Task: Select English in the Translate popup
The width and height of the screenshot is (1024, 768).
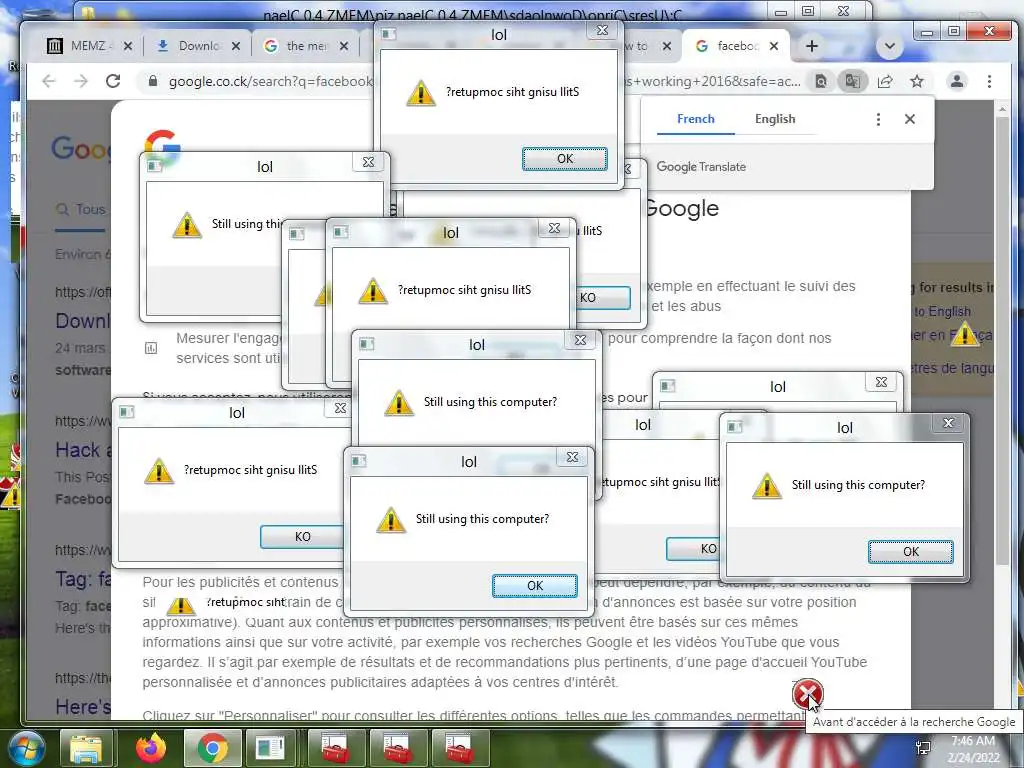Action: tap(775, 119)
